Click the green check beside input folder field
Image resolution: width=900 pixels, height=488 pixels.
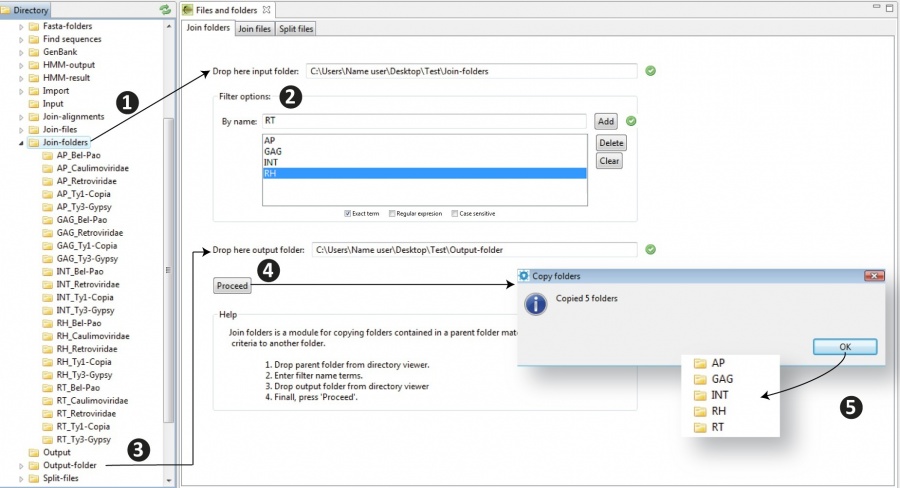[x=651, y=71]
